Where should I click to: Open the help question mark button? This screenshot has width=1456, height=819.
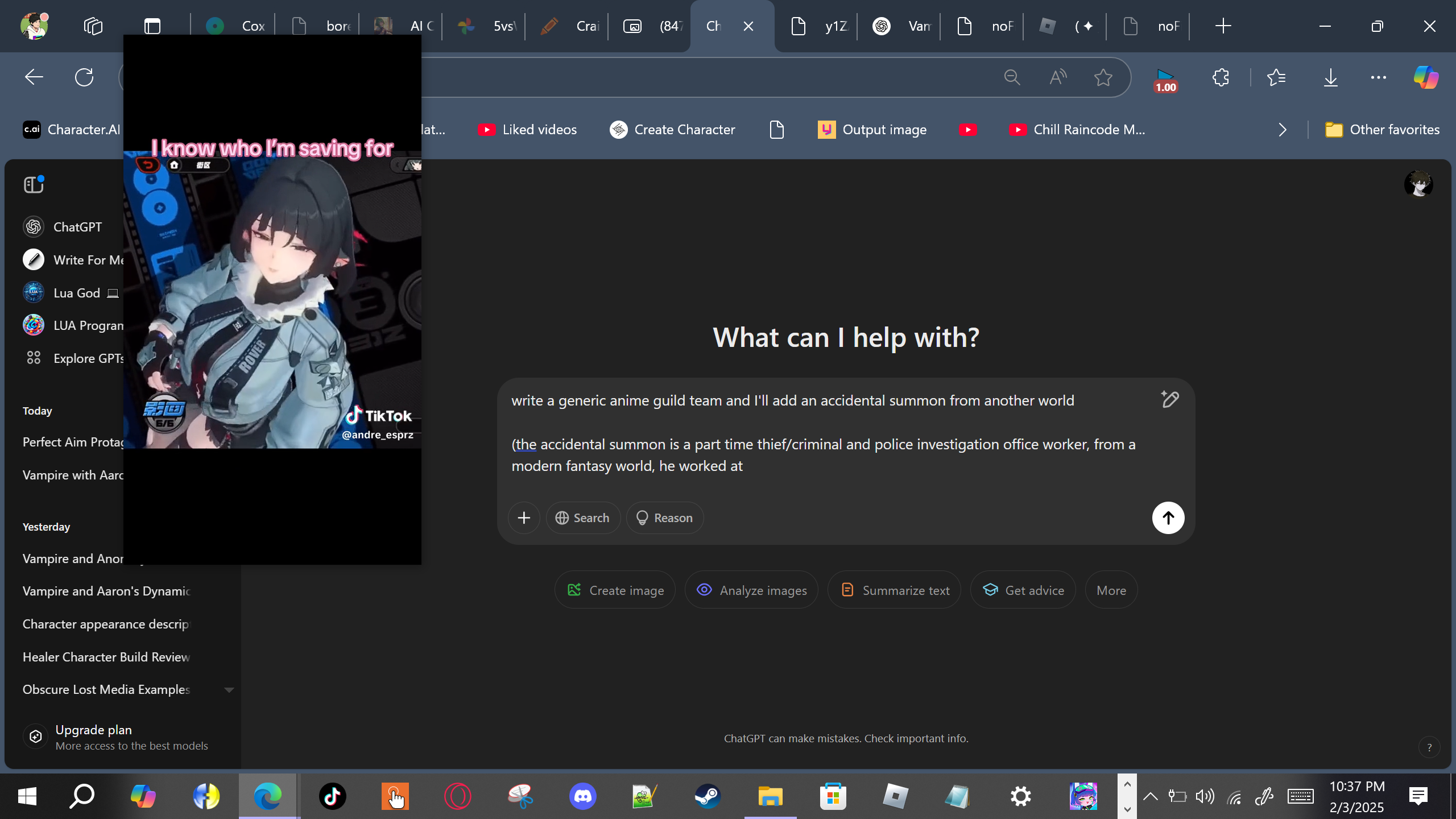(x=1429, y=747)
